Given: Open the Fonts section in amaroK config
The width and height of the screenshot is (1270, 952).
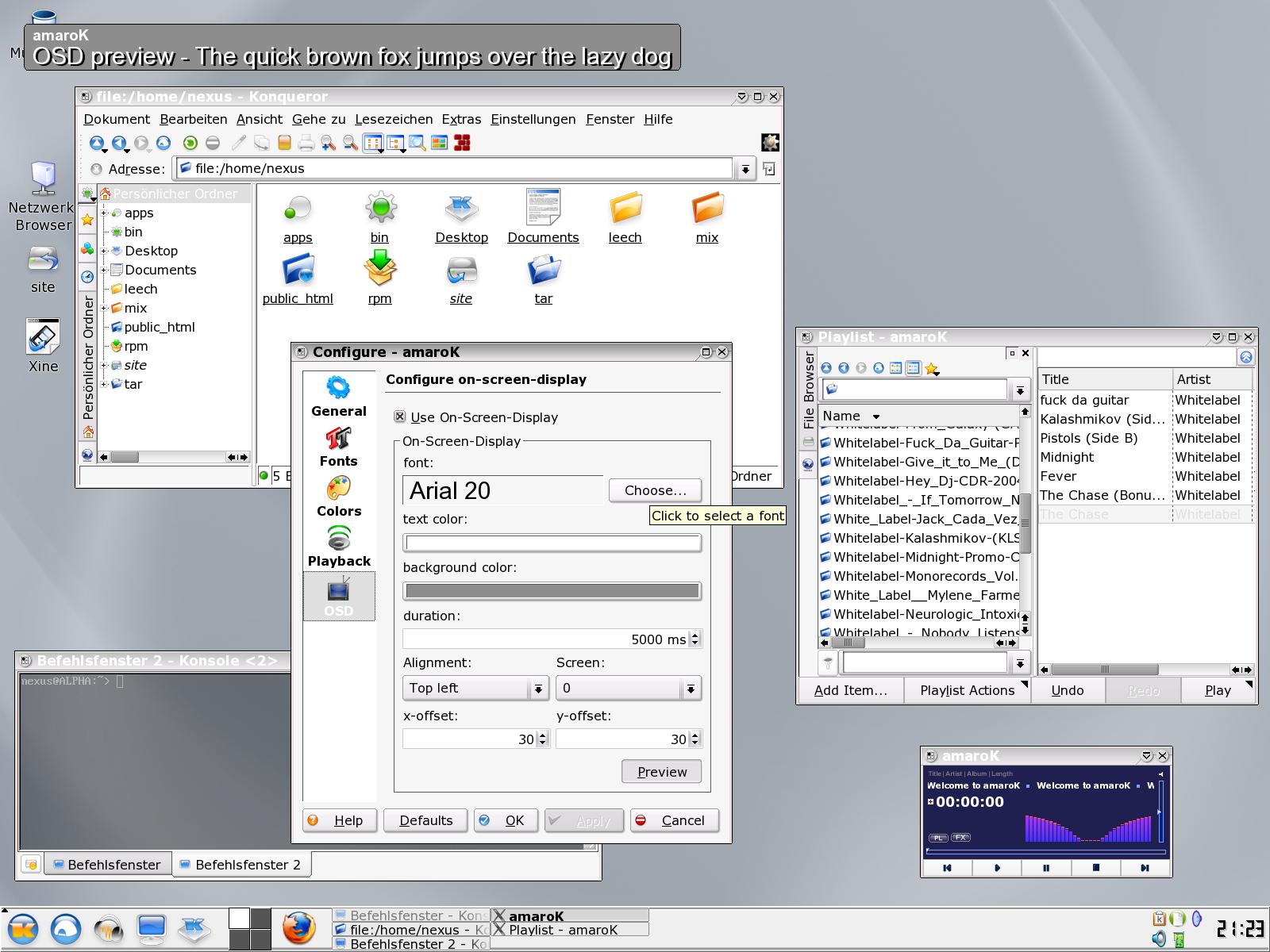Looking at the screenshot, I should (x=339, y=447).
